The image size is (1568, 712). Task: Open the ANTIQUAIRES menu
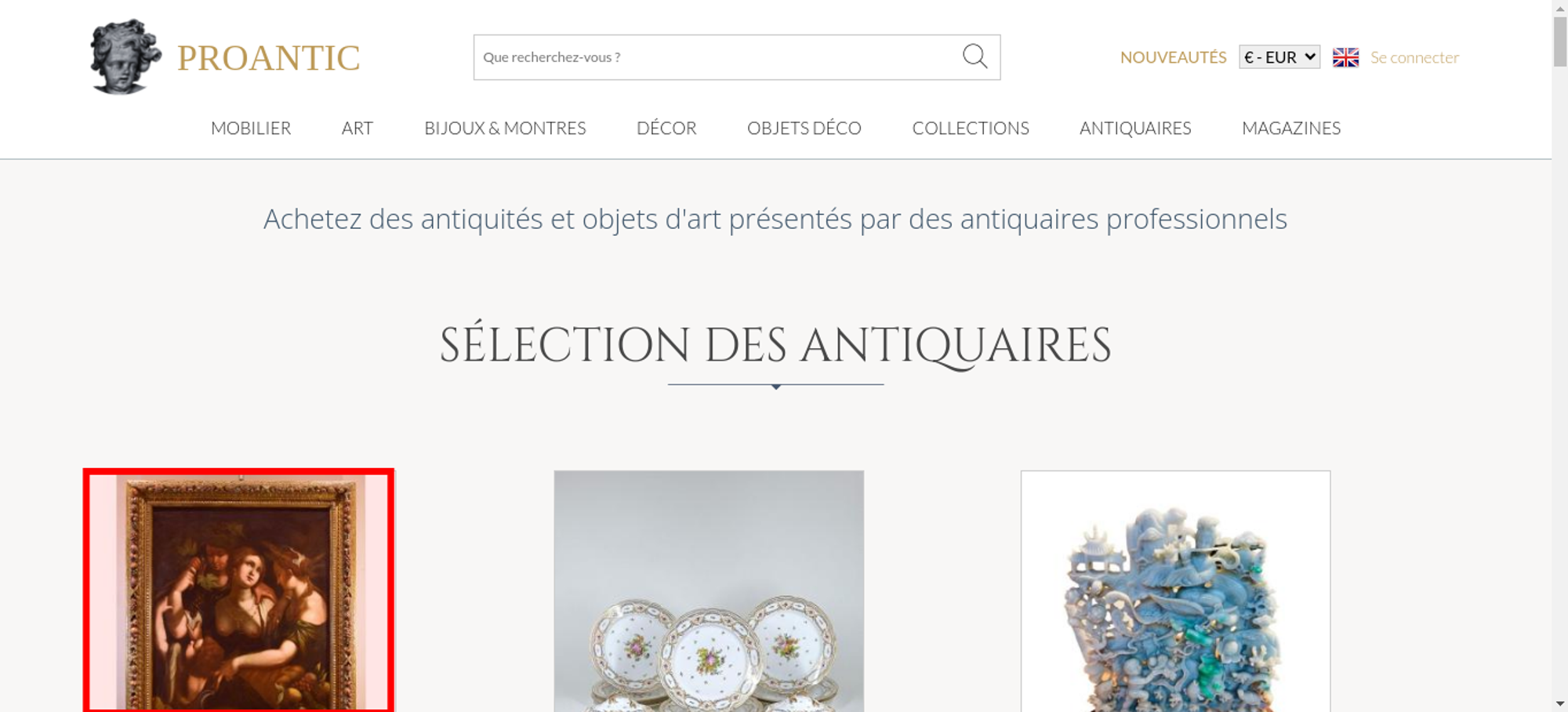point(1135,128)
